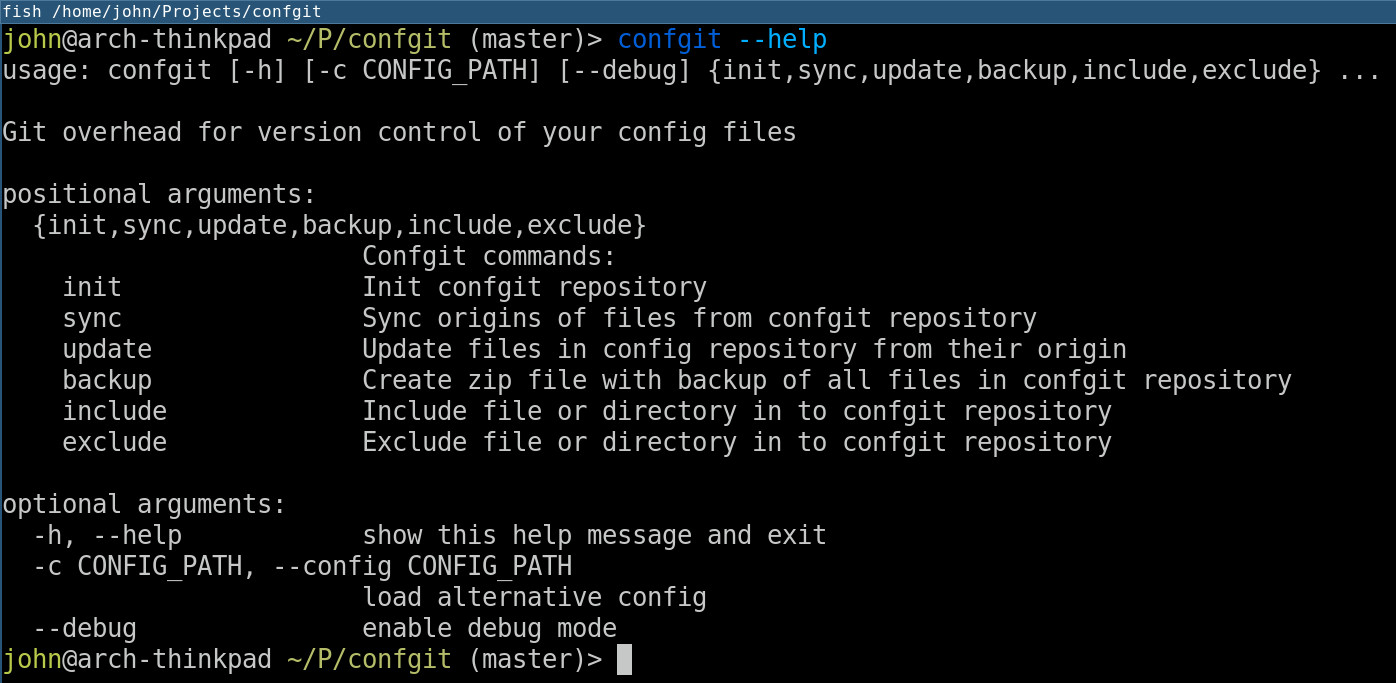This screenshot has height=683, width=1396.
Task: Click the block cursor at the prompt
Action: pyautogui.click(x=624, y=660)
